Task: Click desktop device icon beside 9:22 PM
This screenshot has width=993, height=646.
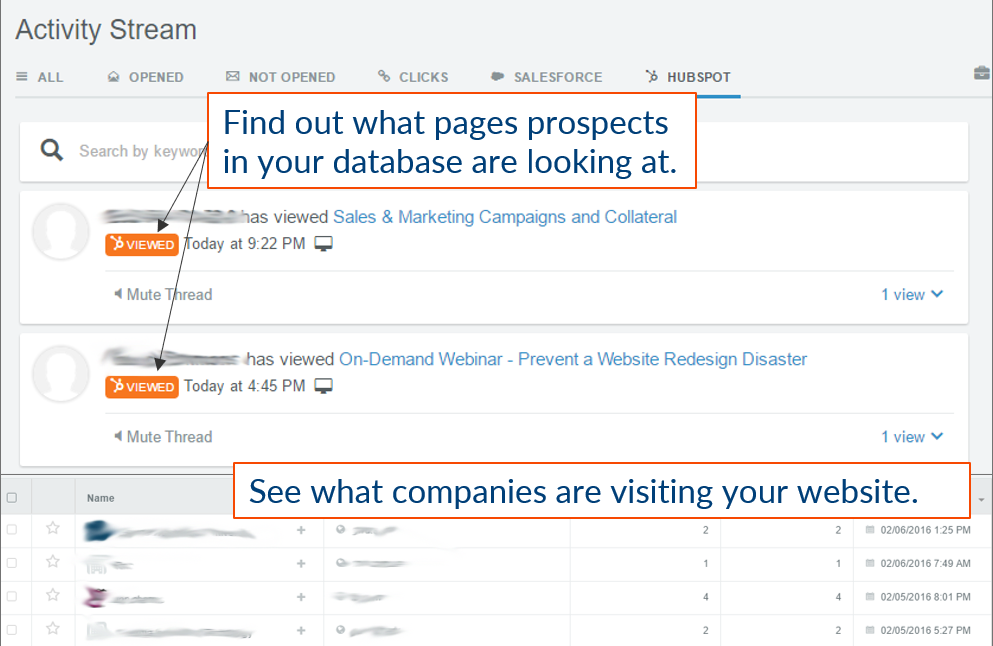Action: (324, 244)
